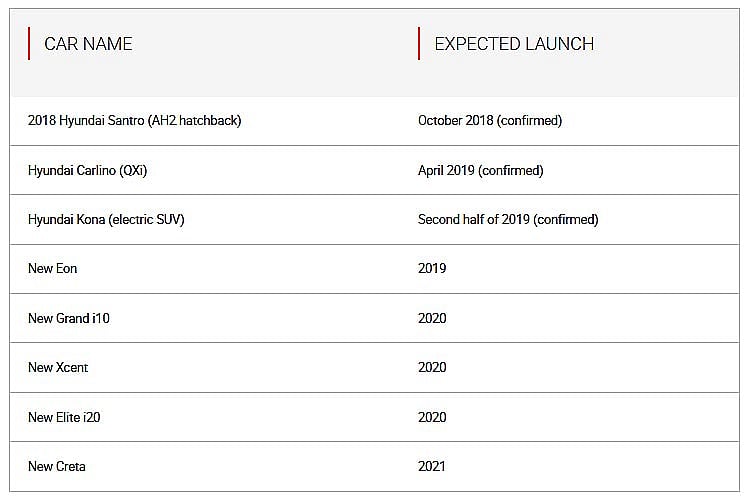Click the CAR NAME column header
749x501 pixels.
coord(88,44)
